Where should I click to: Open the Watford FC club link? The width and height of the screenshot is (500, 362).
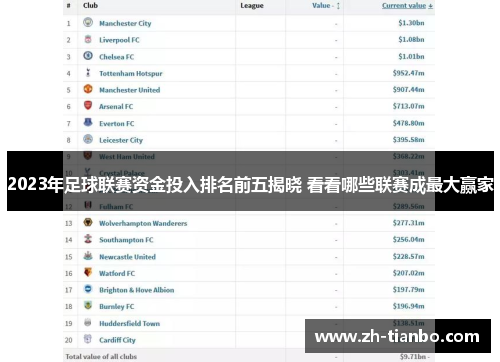tap(117, 274)
